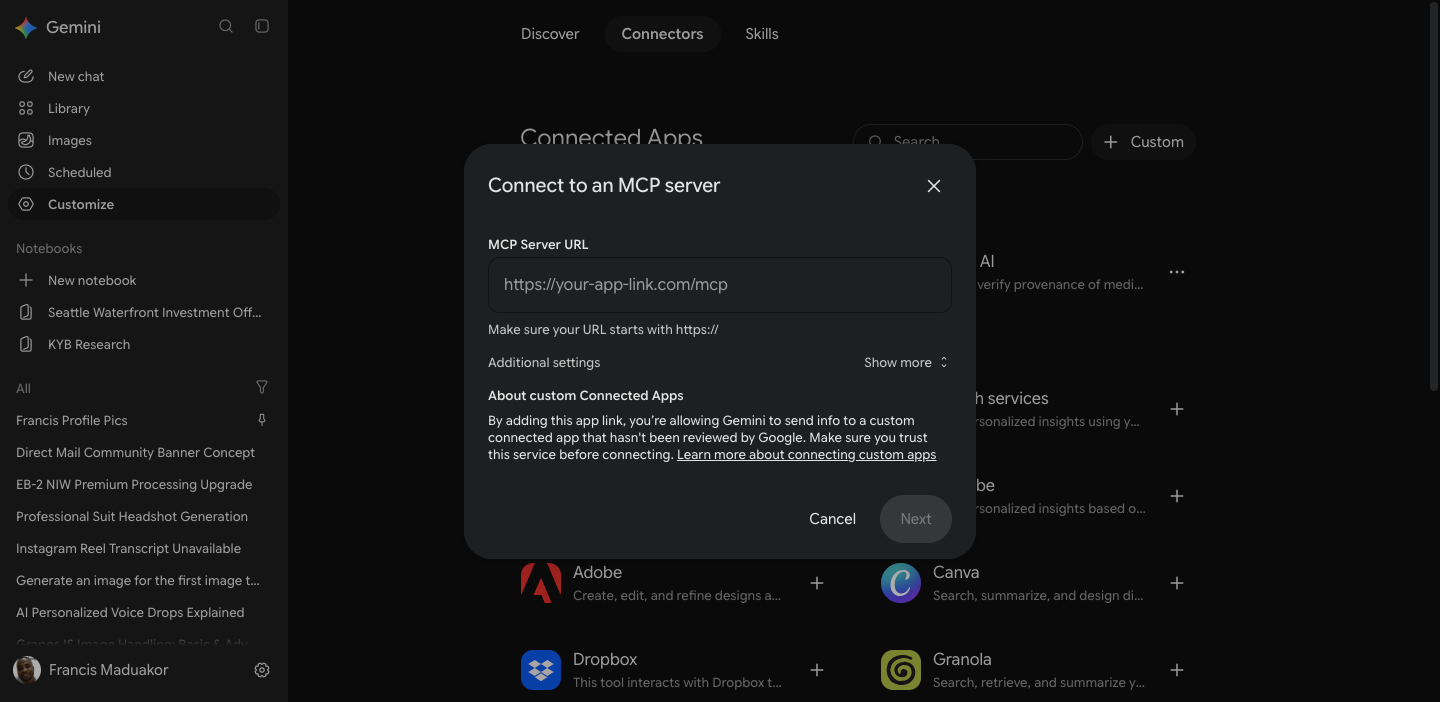Click the Adobe app logo

pyautogui.click(x=541, y=583)
